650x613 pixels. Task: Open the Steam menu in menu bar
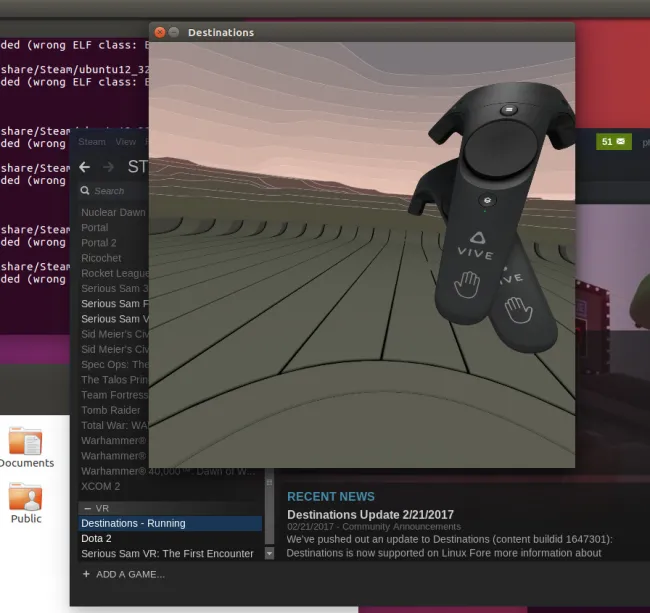pos(92,142)
